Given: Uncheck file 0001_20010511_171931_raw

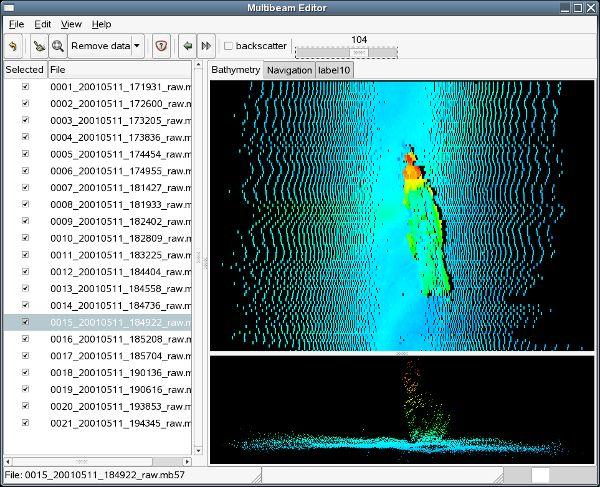Looking at the screenshot, I should [25, 87].
